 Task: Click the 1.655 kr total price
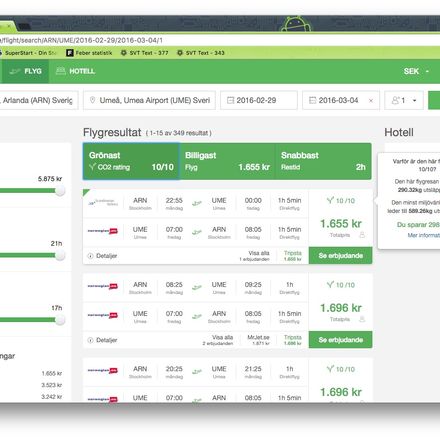[341, 224]
